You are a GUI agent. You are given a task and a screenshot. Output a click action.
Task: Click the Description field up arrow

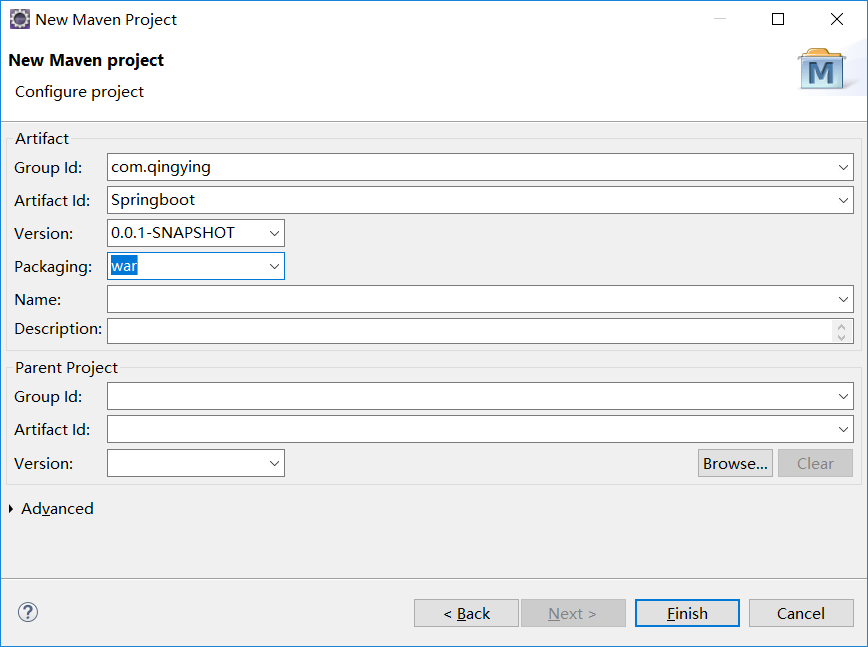841,327
